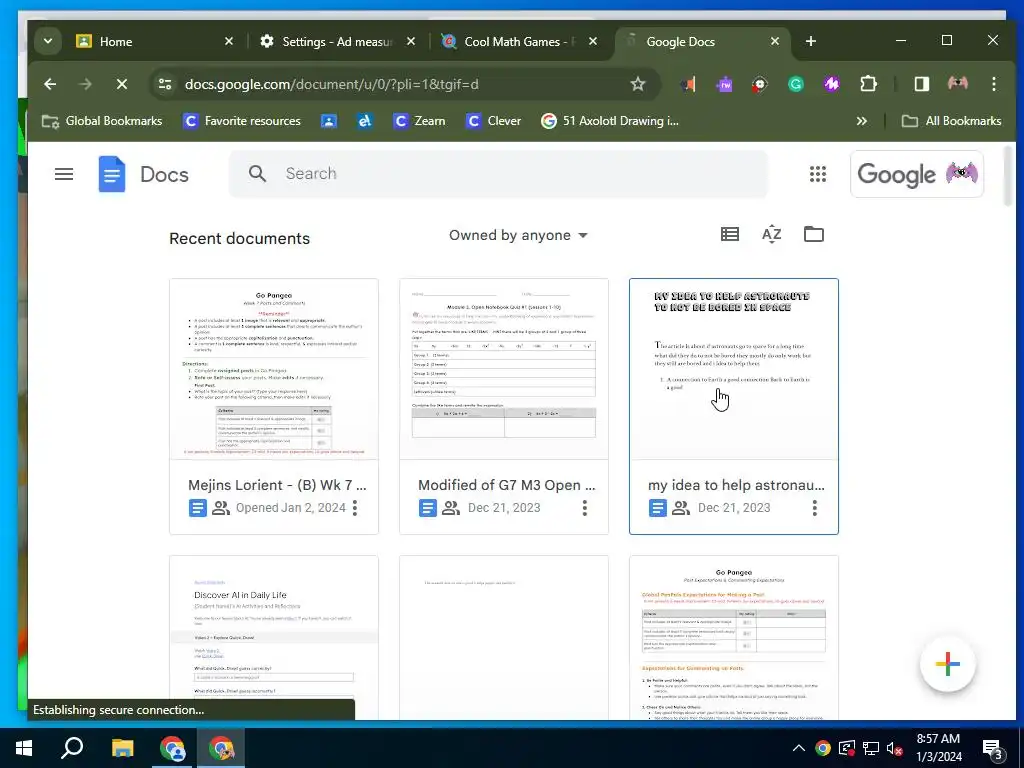The height and width of the screenshot is (768, 1024).
Task: Open the notification center icon
Action: tap(993, 749)
